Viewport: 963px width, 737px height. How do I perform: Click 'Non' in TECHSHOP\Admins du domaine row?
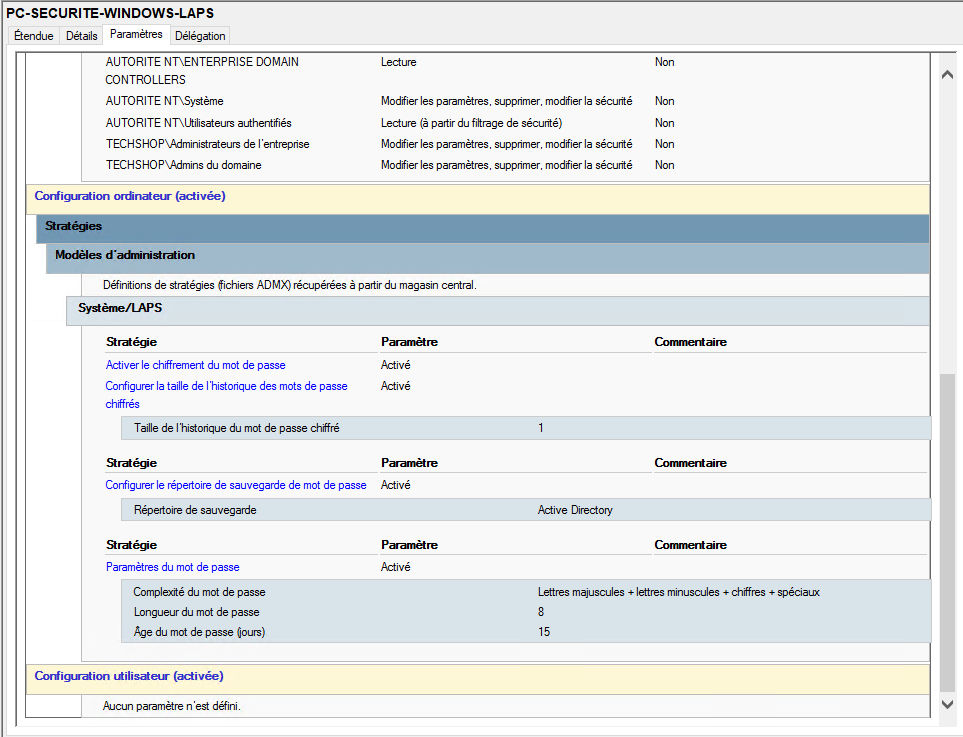click(x=665, y=165)
